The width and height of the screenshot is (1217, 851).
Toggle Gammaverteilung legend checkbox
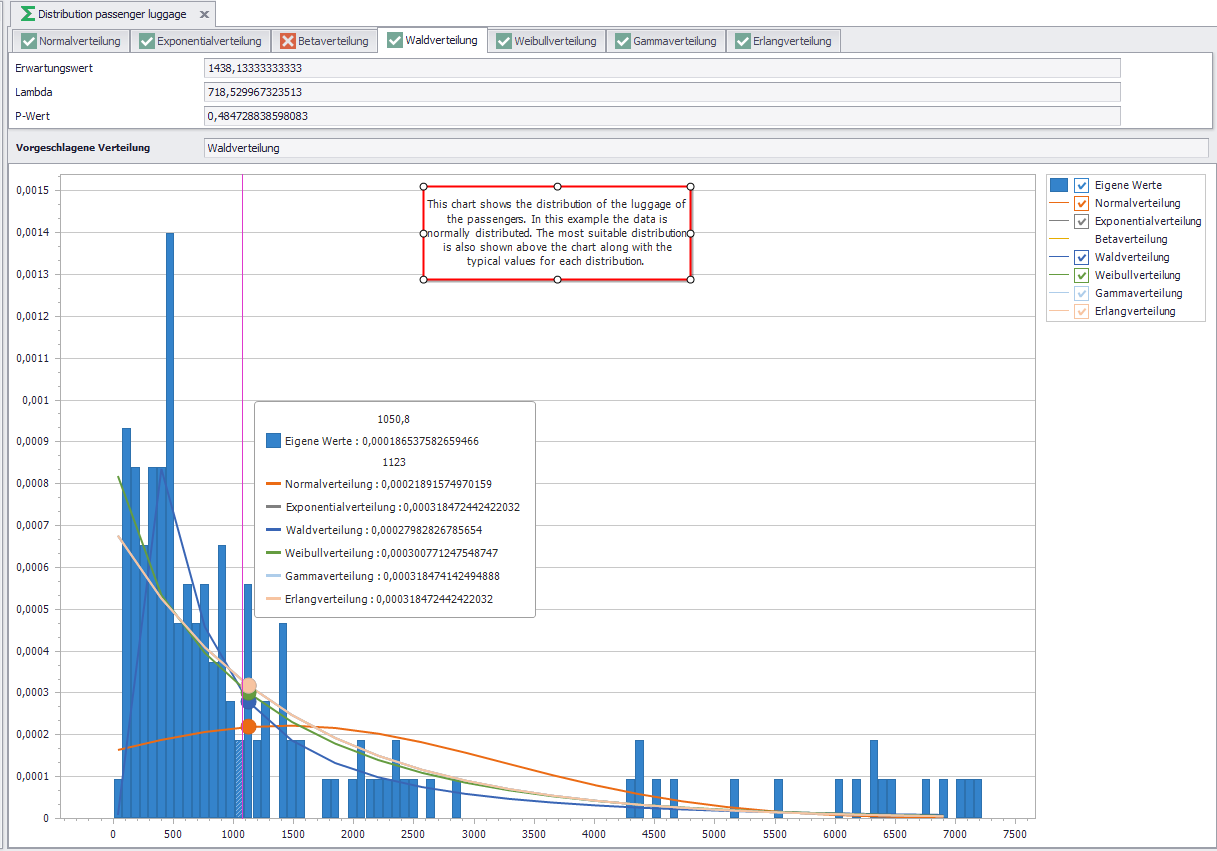(1081, 293)
